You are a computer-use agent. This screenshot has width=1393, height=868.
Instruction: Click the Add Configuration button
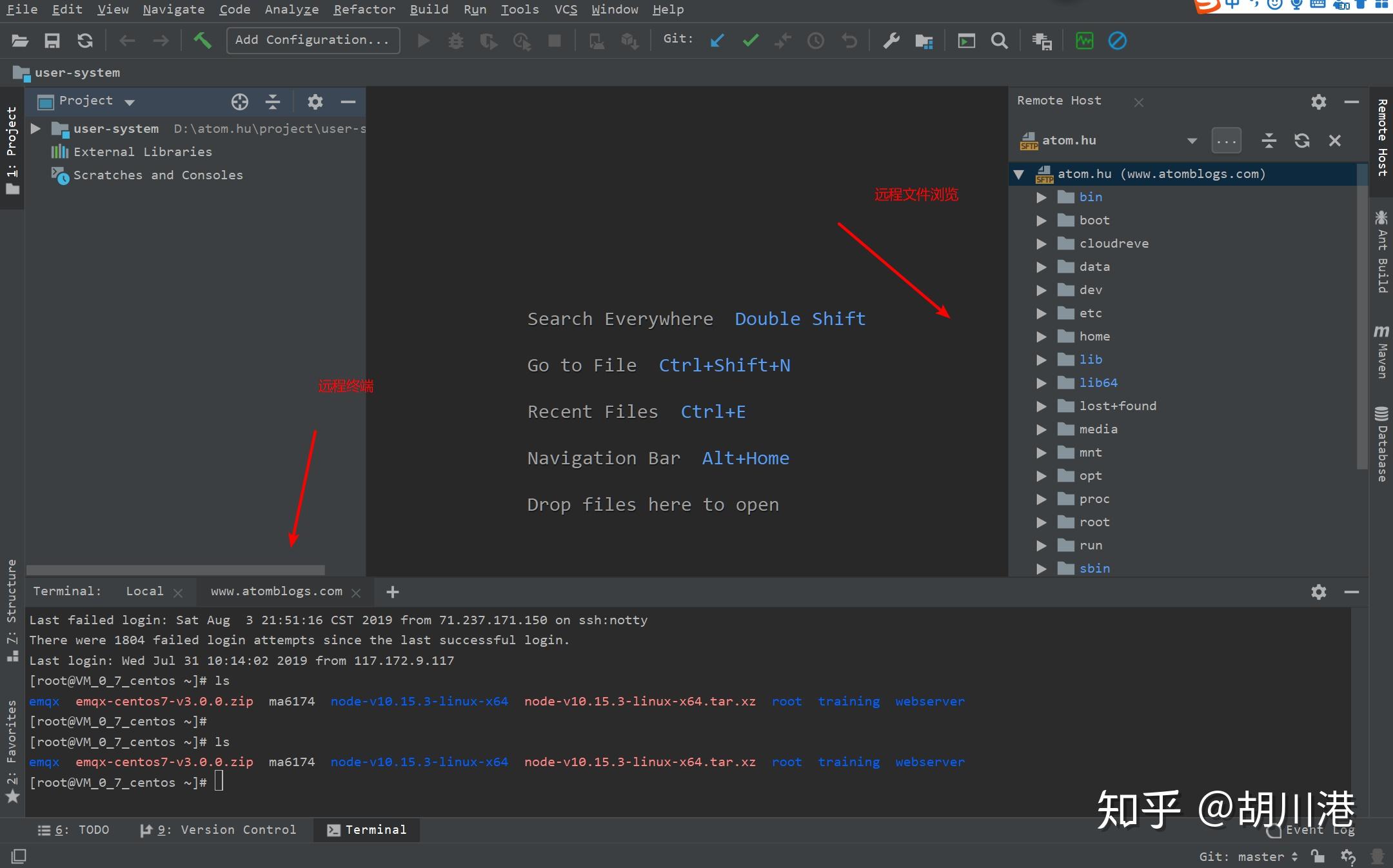click(313, 40)
